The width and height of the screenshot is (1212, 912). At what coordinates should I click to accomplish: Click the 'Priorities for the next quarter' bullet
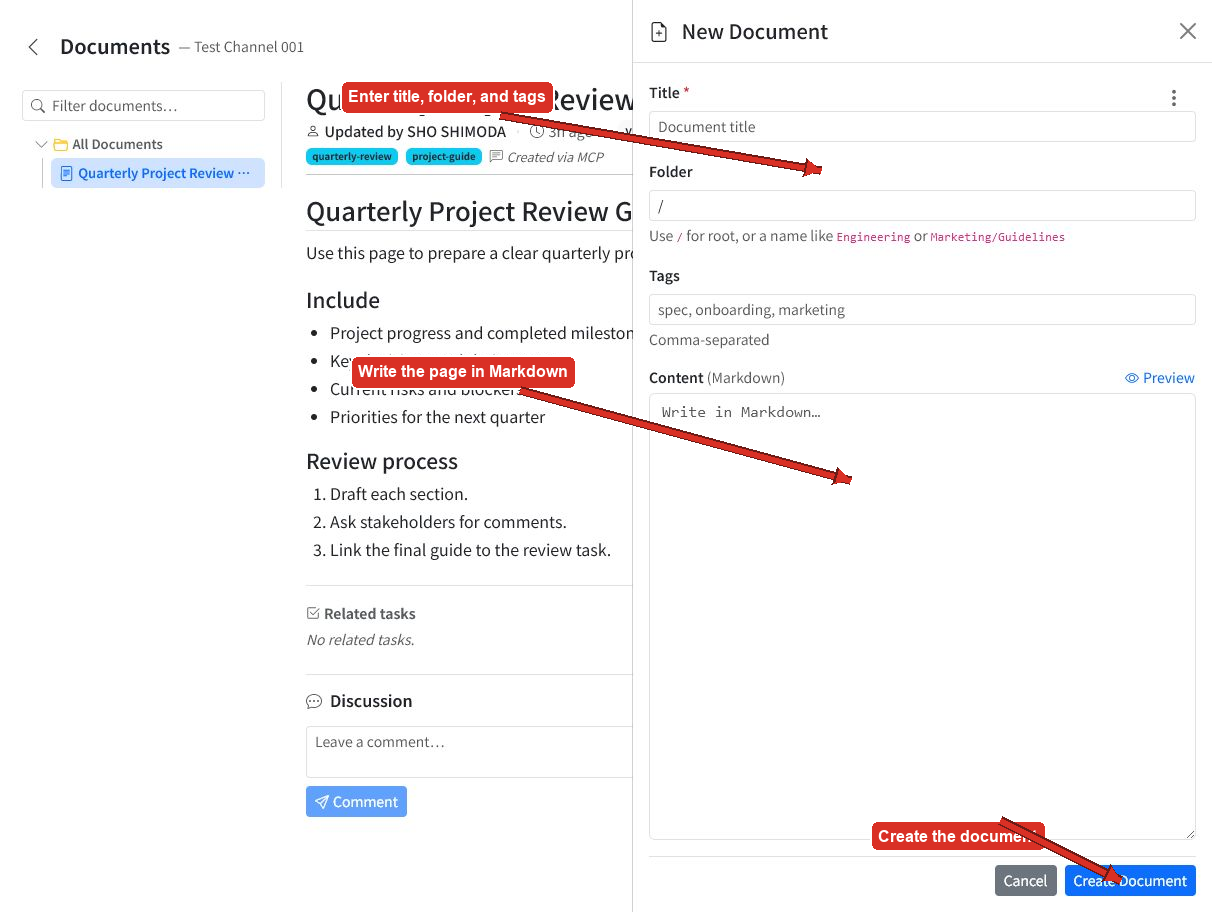(437, 417)
